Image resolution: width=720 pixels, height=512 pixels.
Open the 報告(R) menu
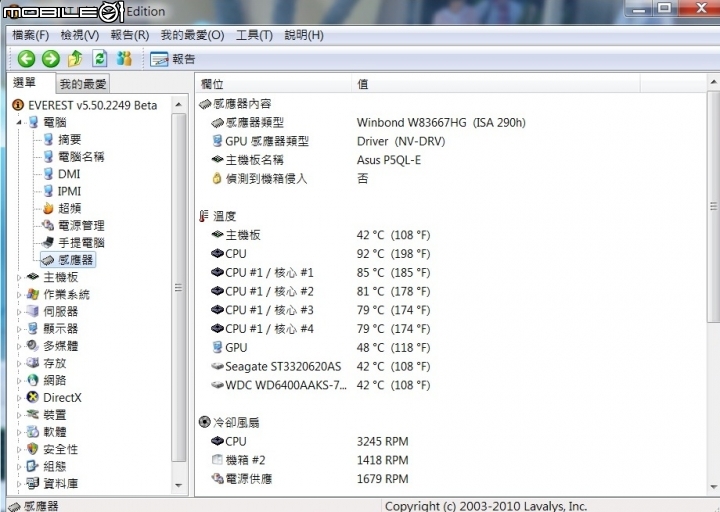[129, 35]
